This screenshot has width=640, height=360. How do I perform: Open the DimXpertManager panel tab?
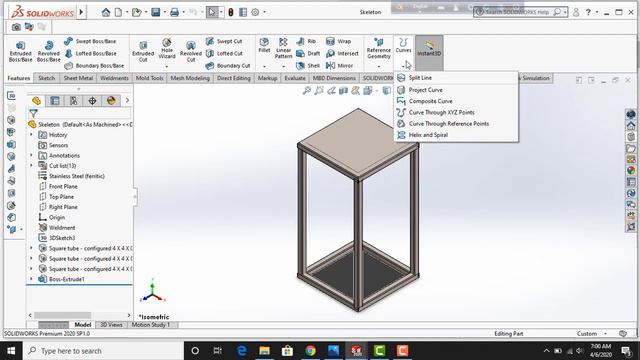click(x=92, y=101)
